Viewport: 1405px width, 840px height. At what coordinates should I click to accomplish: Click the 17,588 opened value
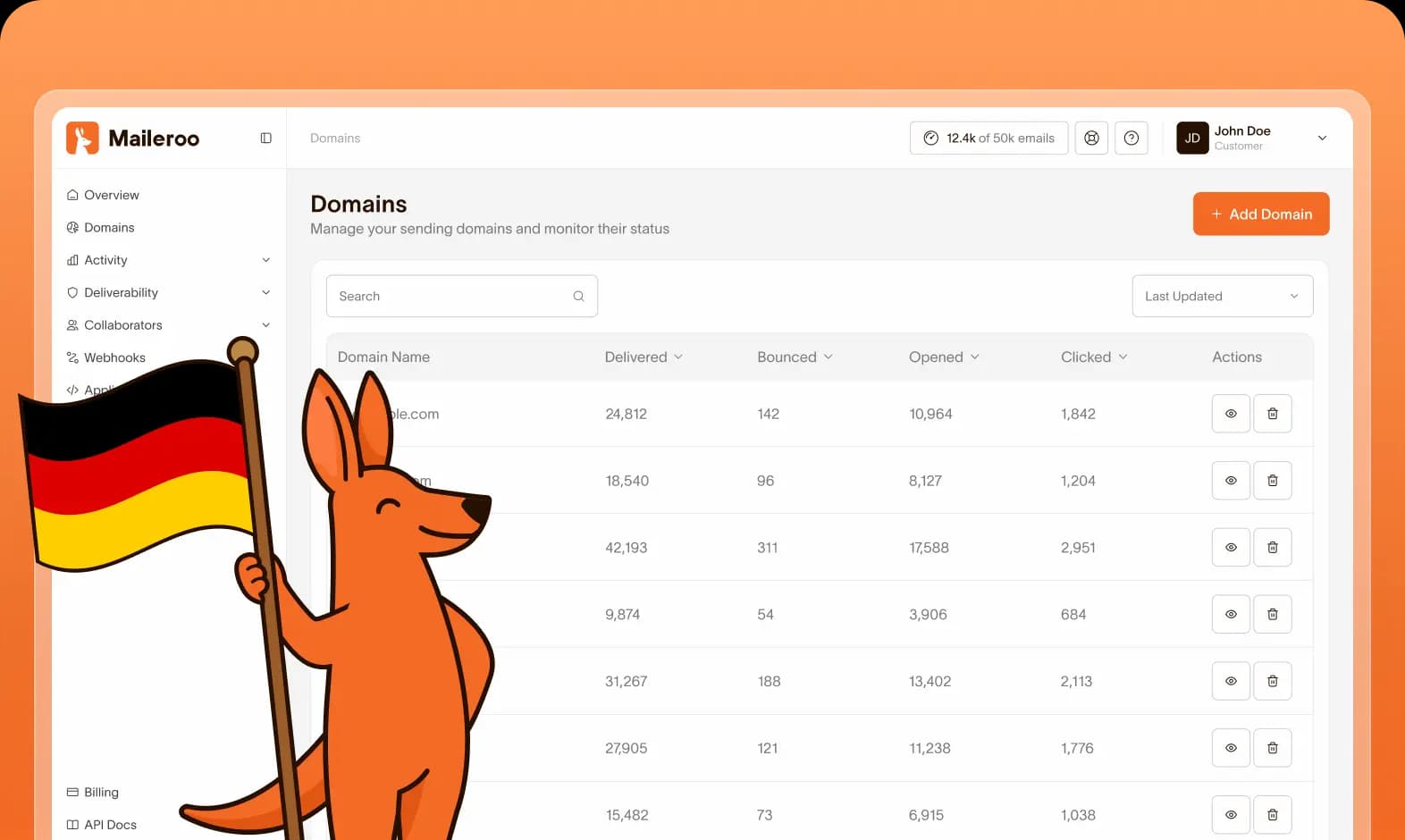click(x=929, y=547)
